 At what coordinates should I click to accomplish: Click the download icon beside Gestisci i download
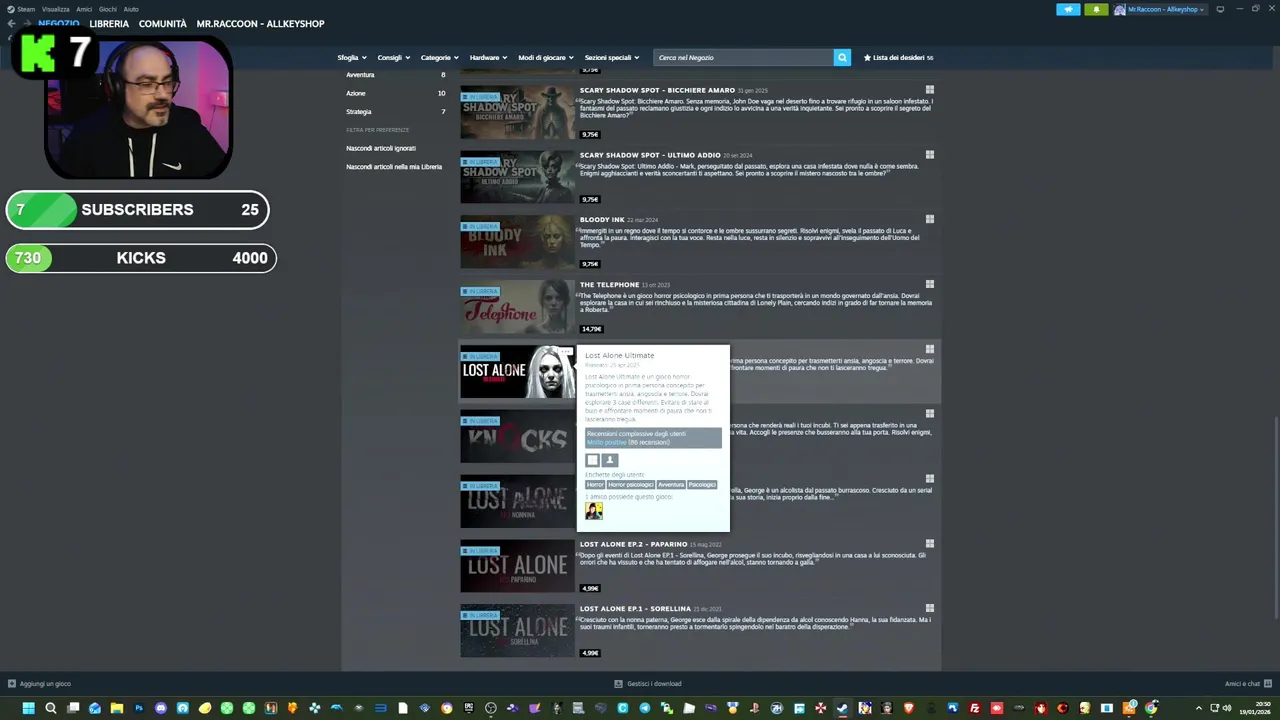[619, 684]
